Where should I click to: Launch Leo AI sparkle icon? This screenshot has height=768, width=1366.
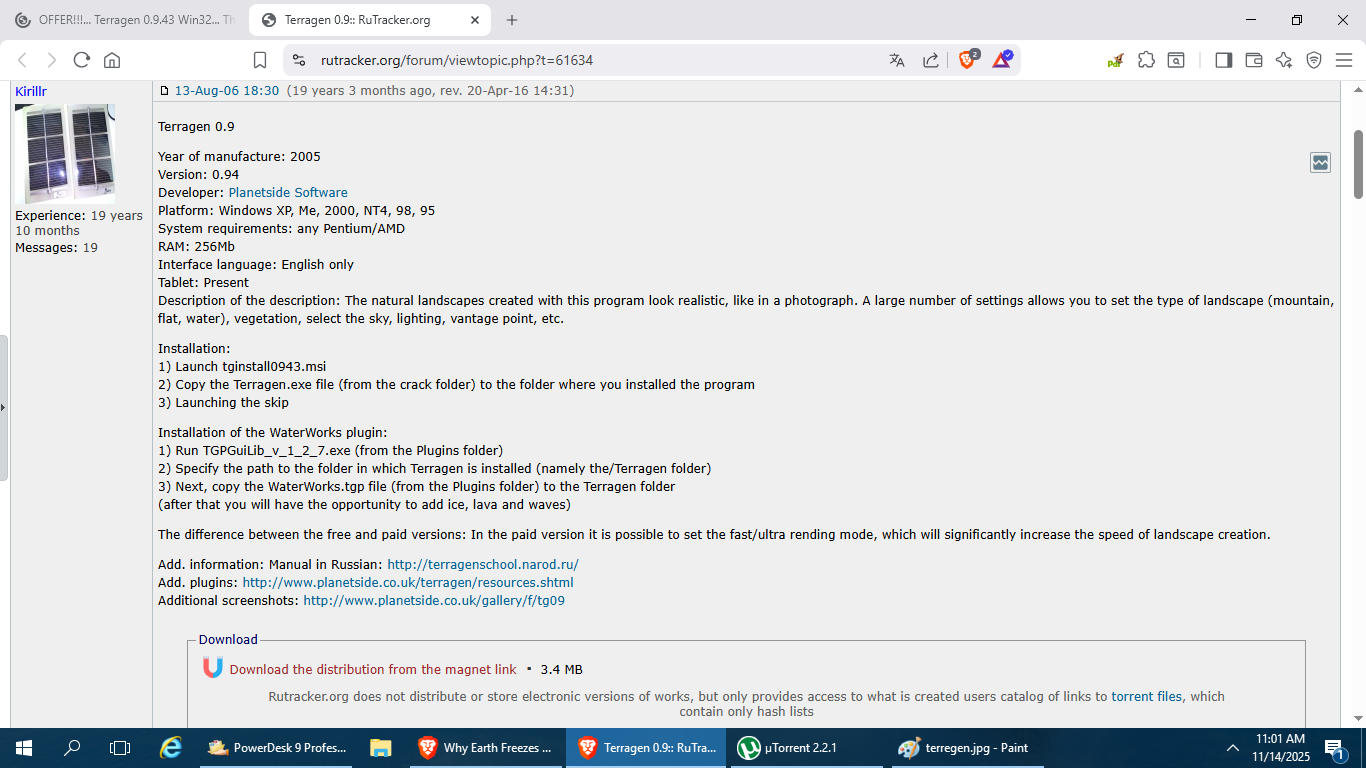click(1284, 60)
